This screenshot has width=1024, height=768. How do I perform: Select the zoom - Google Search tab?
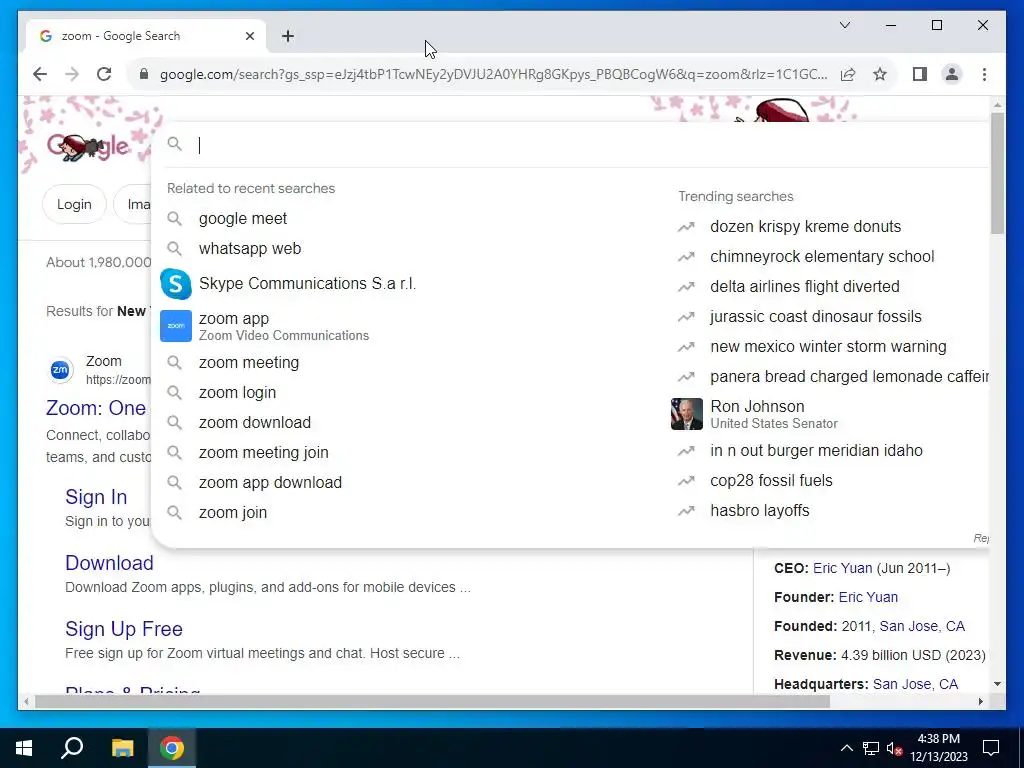(x=146, y=36)
